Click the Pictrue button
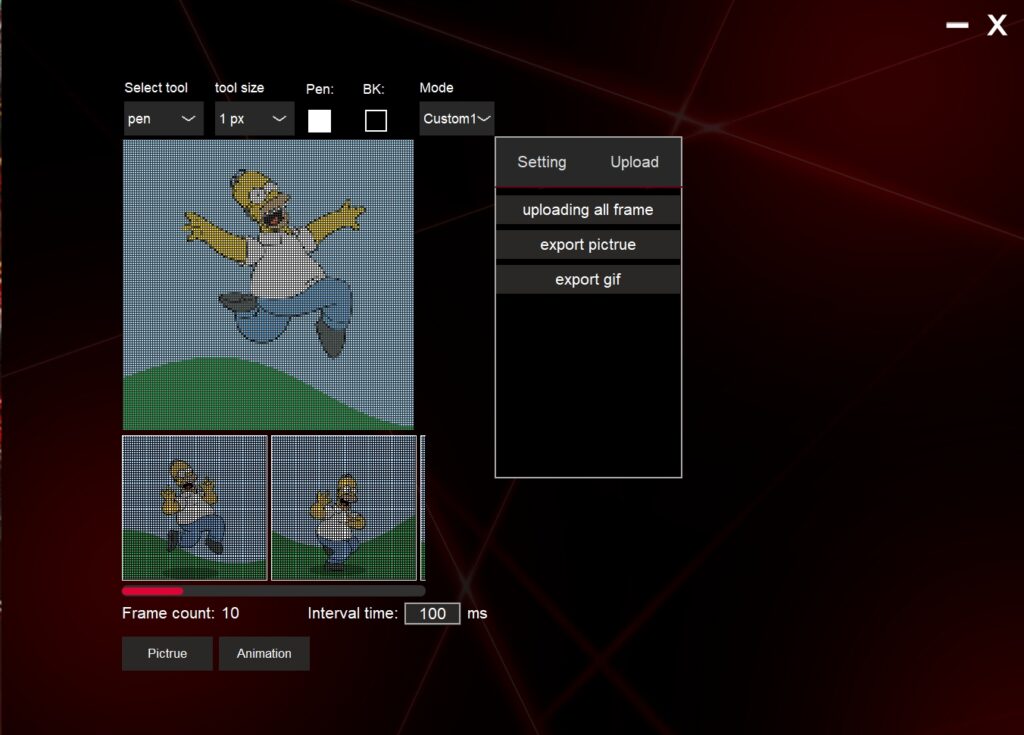Screen dimensions: 1024x735 click(x=167, y=653)
